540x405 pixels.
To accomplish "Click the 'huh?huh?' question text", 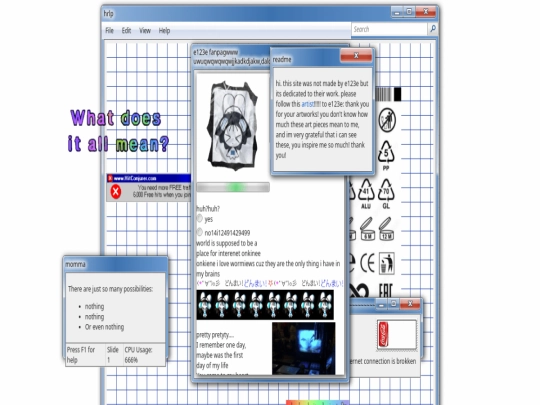I will tap(208, 209).
